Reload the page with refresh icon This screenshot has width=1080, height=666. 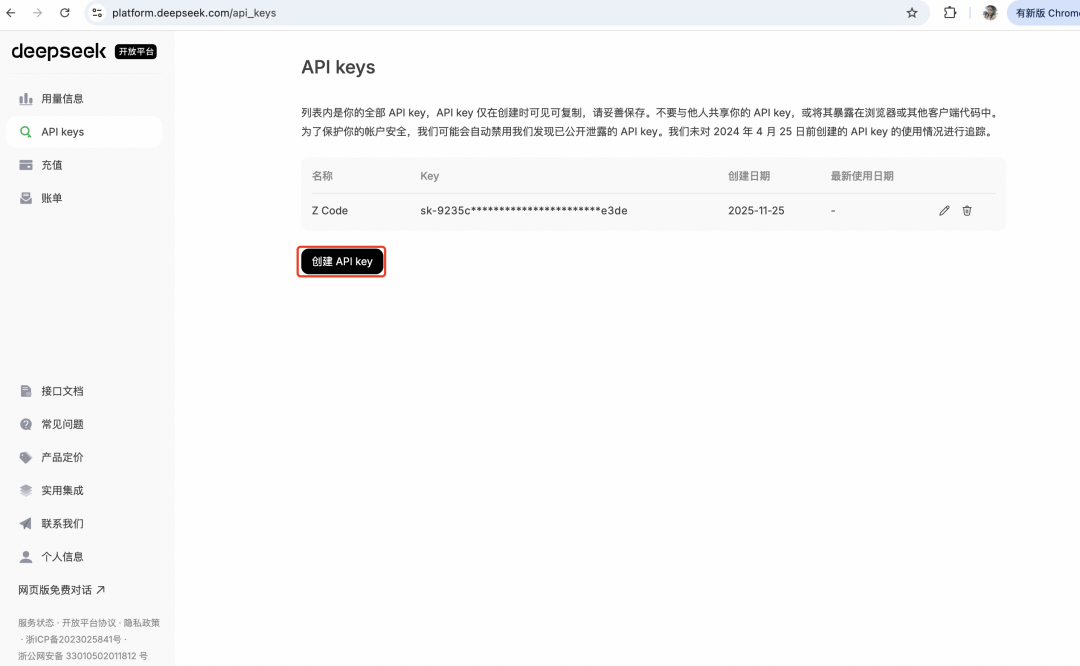coord(65,13)
